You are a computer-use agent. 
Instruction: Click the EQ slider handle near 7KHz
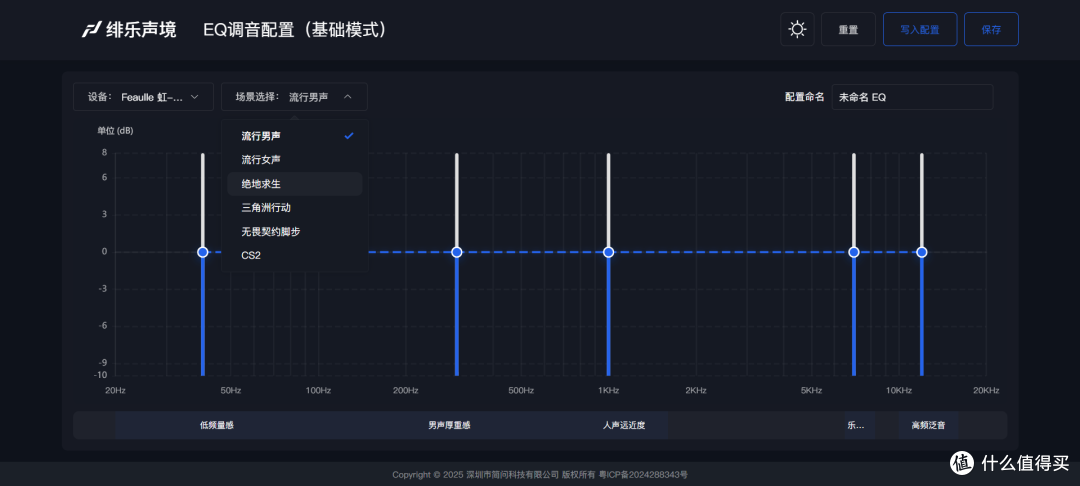point(853,252)
